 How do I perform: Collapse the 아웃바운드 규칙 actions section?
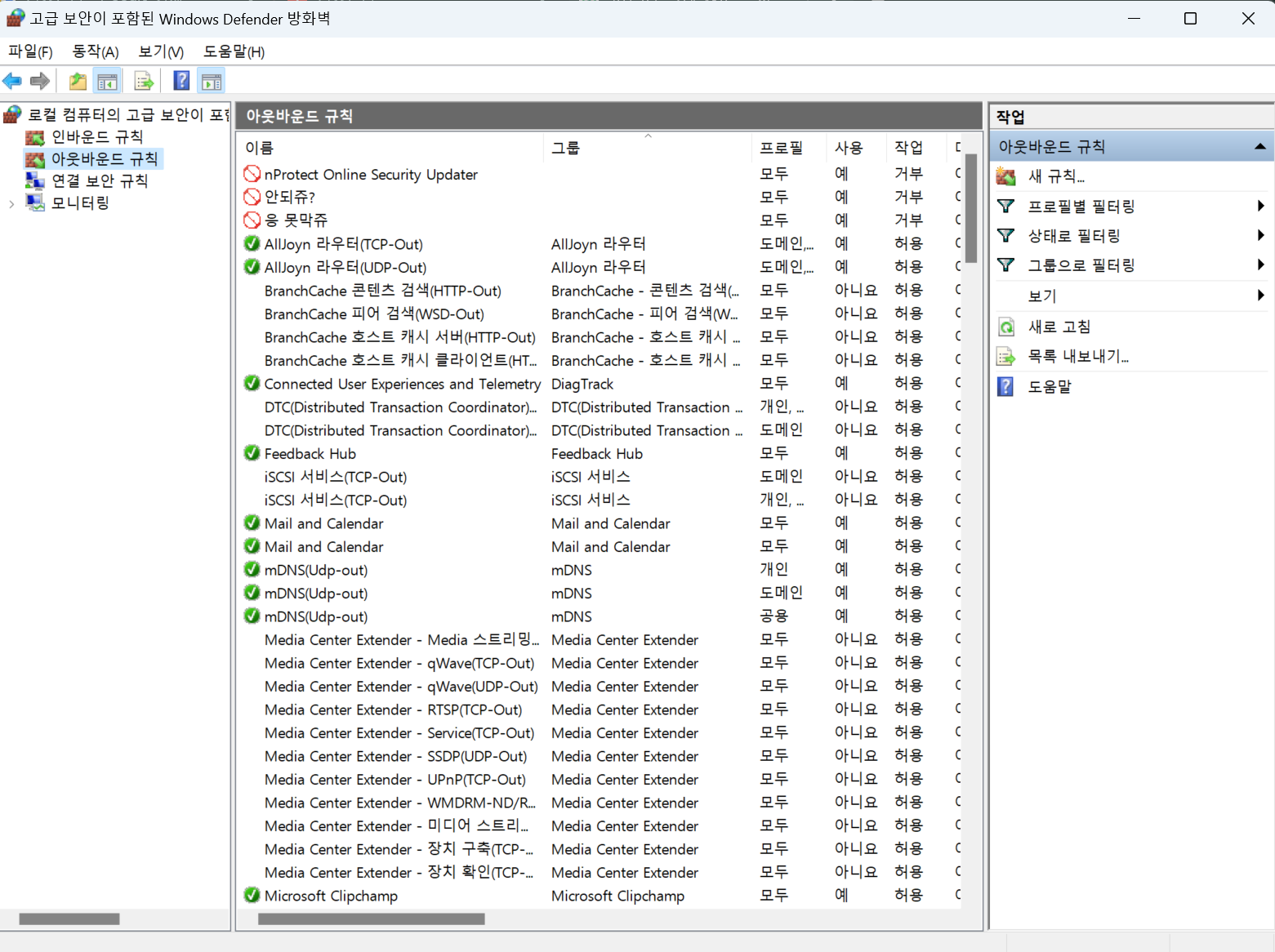pyautogui.click(x=1259, y=147)
